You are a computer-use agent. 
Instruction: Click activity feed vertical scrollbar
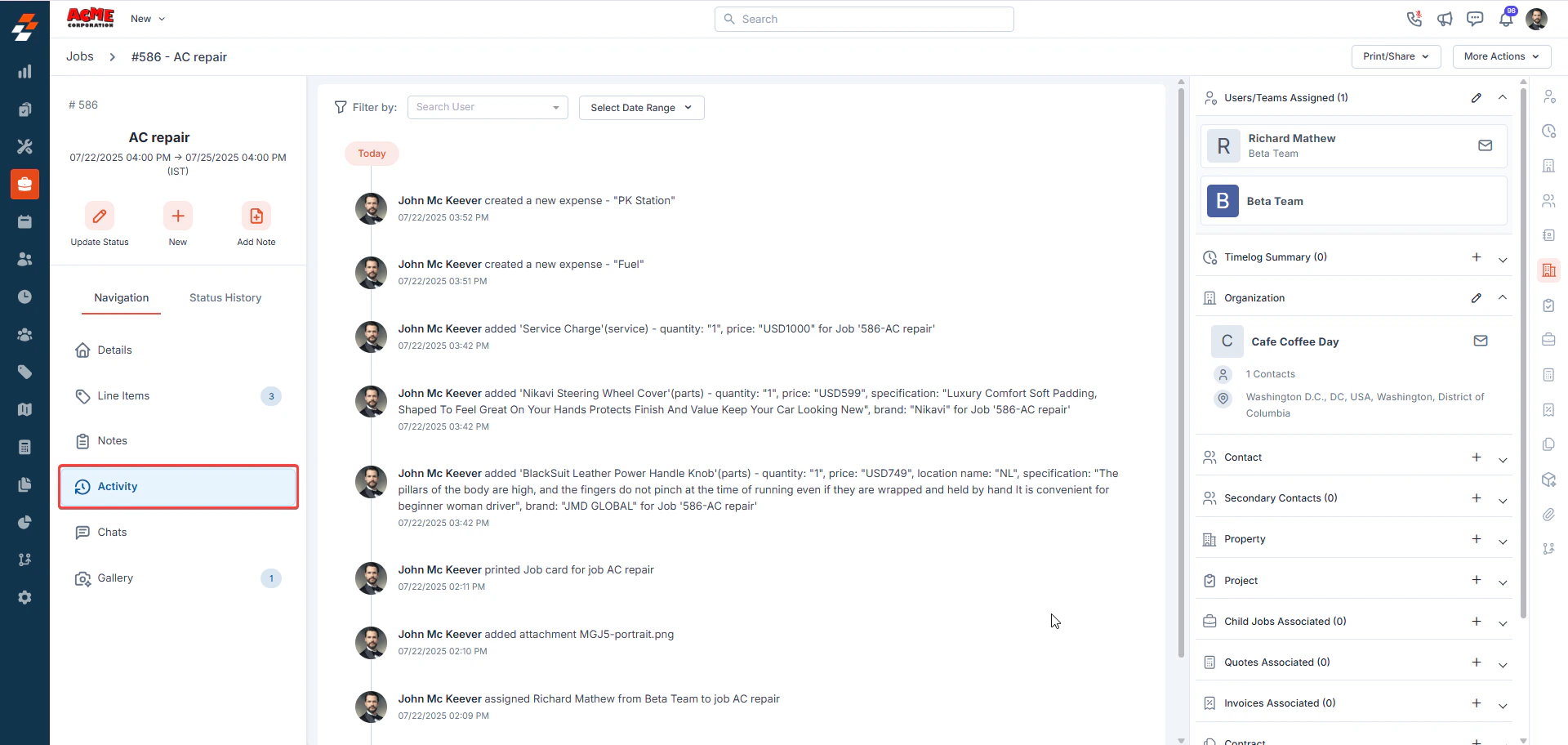pos(1181,372)
